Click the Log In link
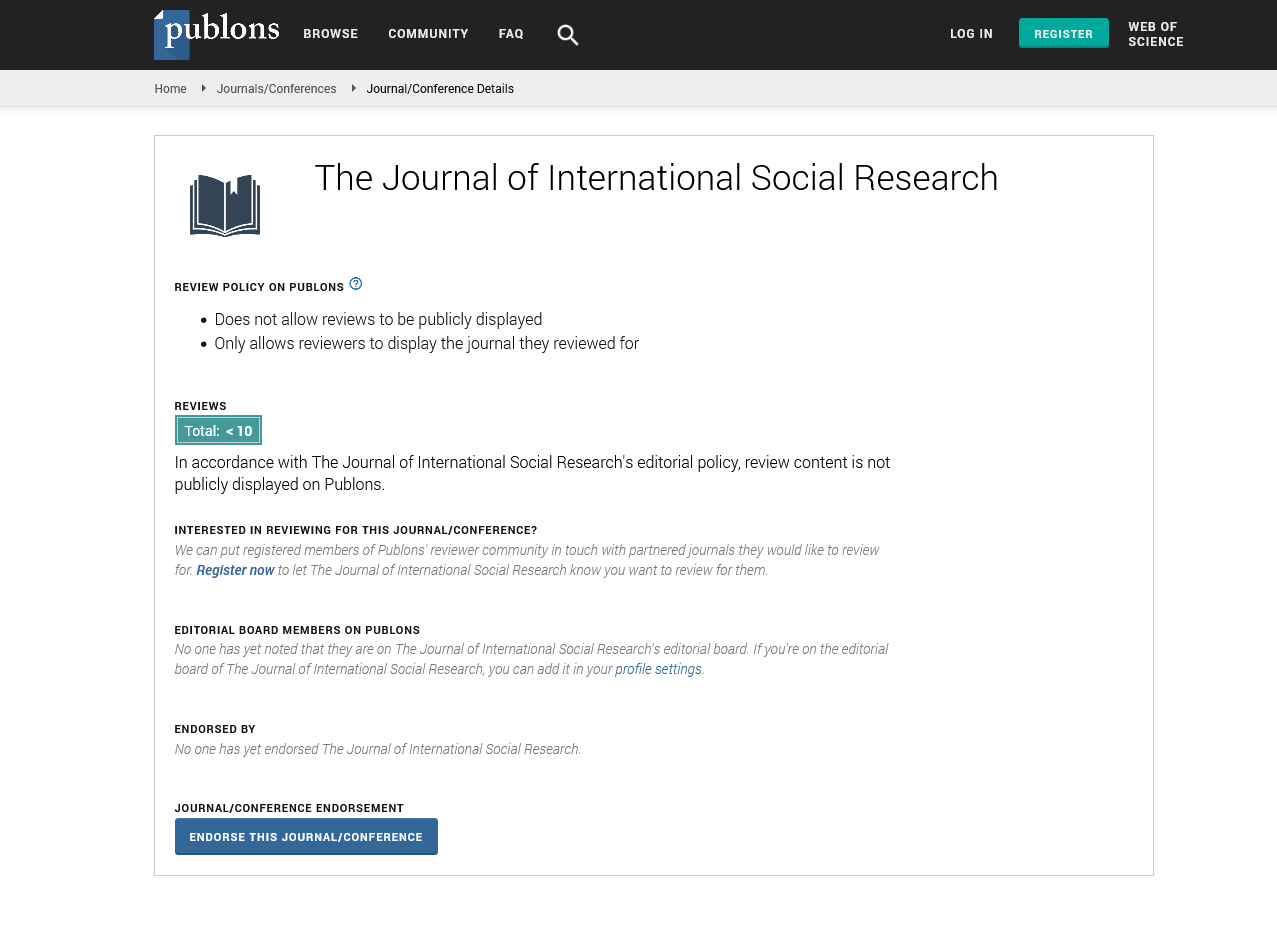 click(x=971, y=34)
